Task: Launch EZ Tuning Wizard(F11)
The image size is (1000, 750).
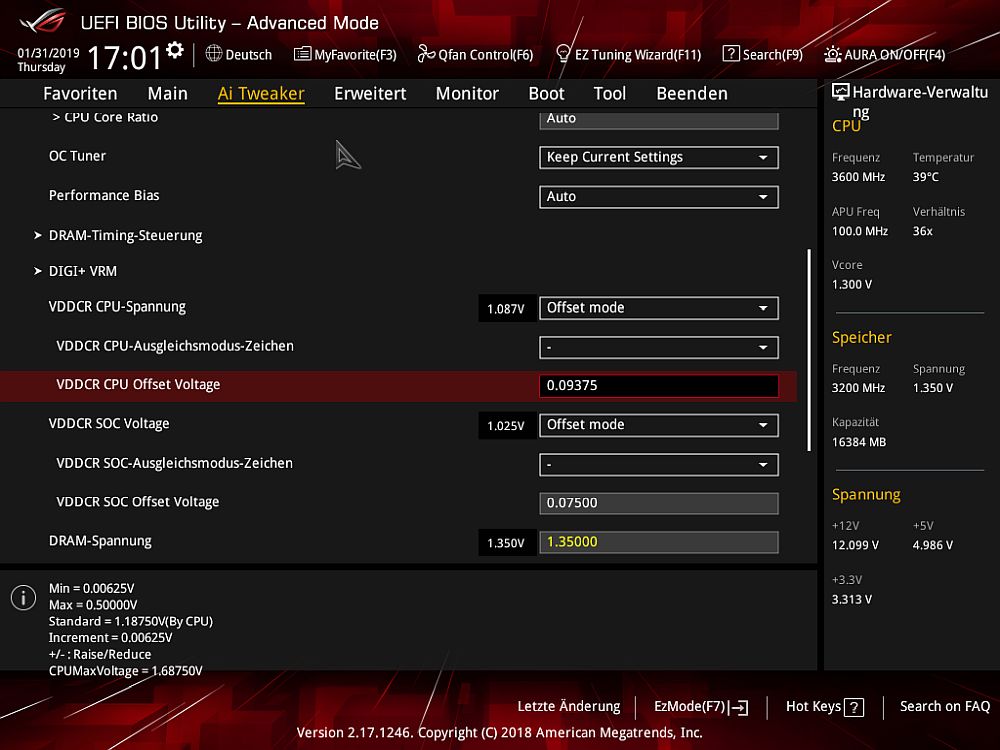Action: 628,54
